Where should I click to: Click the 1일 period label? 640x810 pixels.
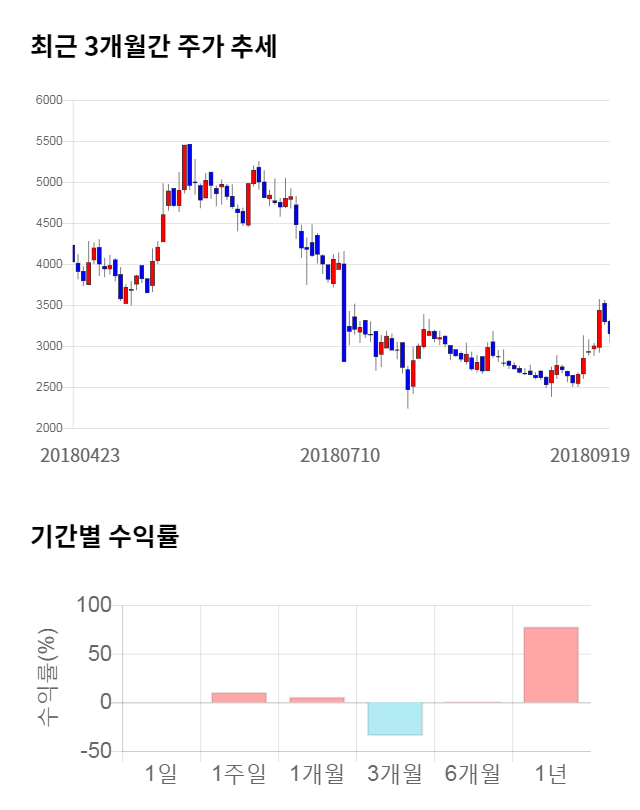(x=161, y=773)
